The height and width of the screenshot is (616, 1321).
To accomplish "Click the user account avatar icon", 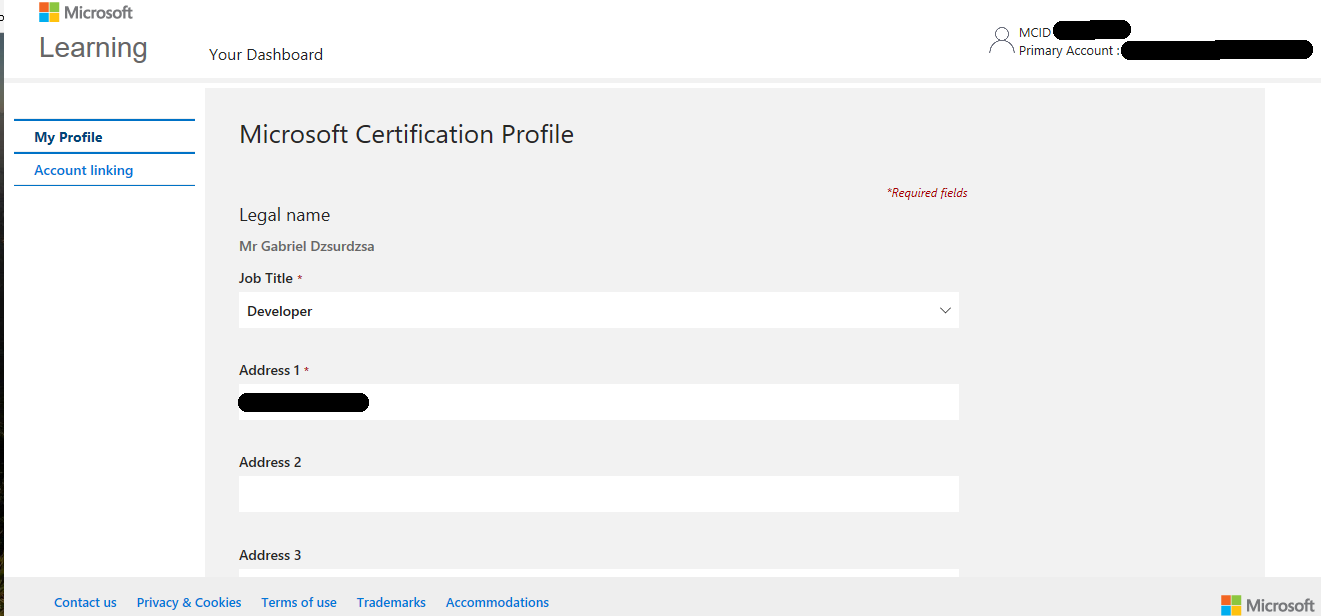I will coord(1001,40).
